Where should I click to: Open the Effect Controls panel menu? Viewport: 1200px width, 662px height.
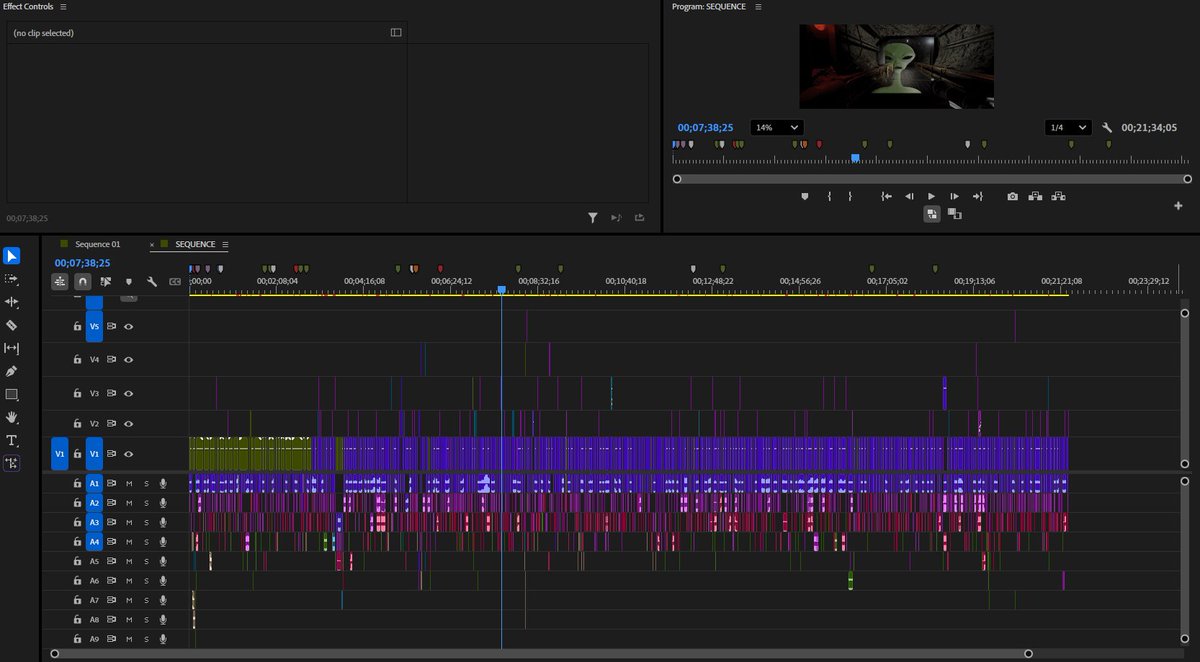64,7
